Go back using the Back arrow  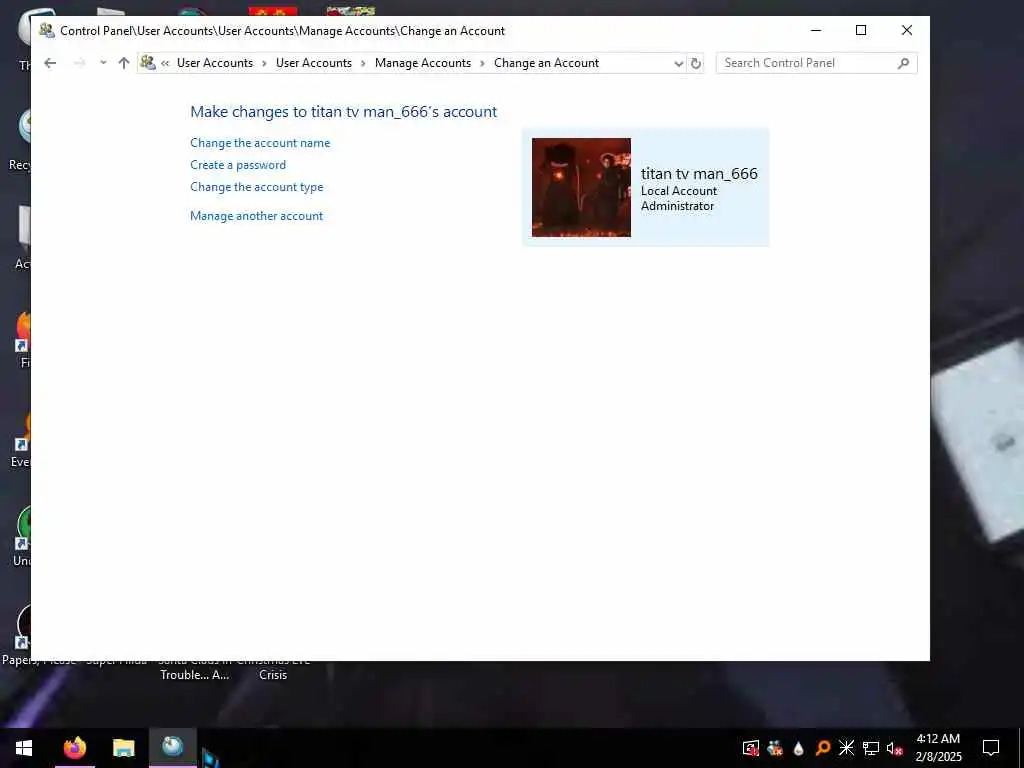click(x=50, y=63)
